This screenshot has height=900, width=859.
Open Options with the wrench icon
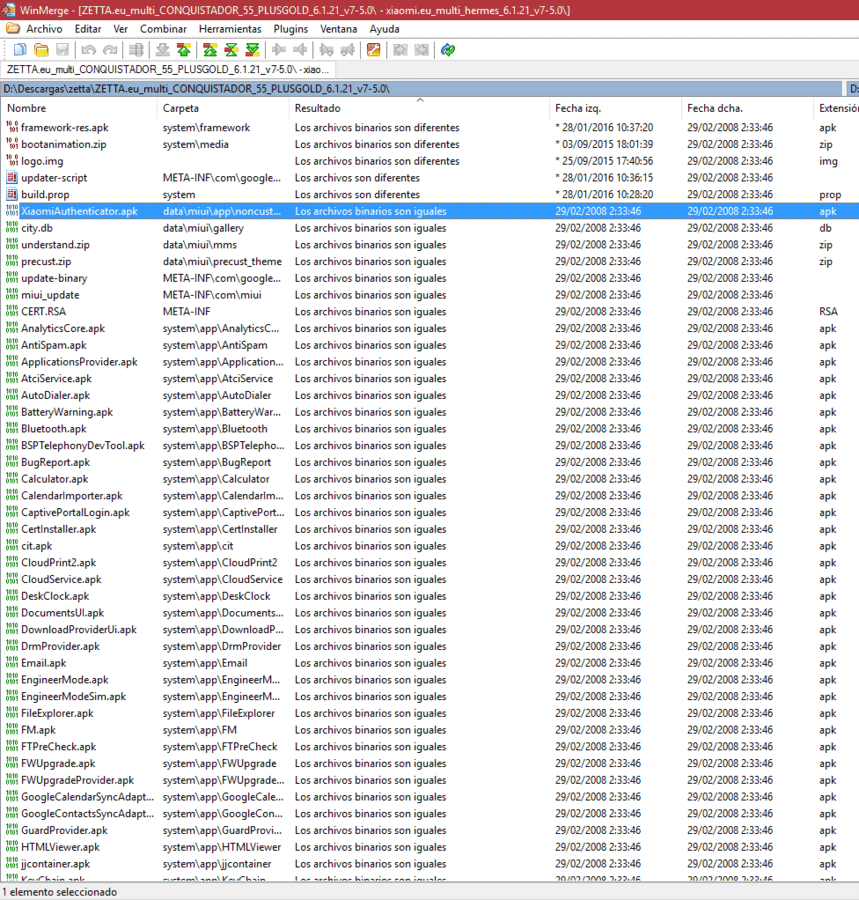click(374, 50)
